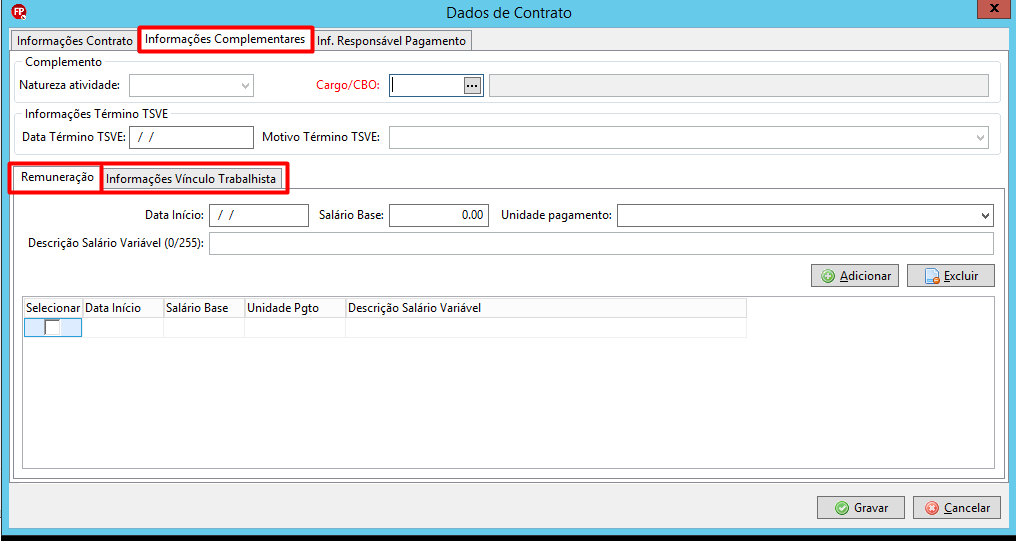Image resolution: width=1016 pixels, height=541 pixels.
Task: Open Informações Vínculo Trabalhista sub-tab
Action: coord(191,179)
